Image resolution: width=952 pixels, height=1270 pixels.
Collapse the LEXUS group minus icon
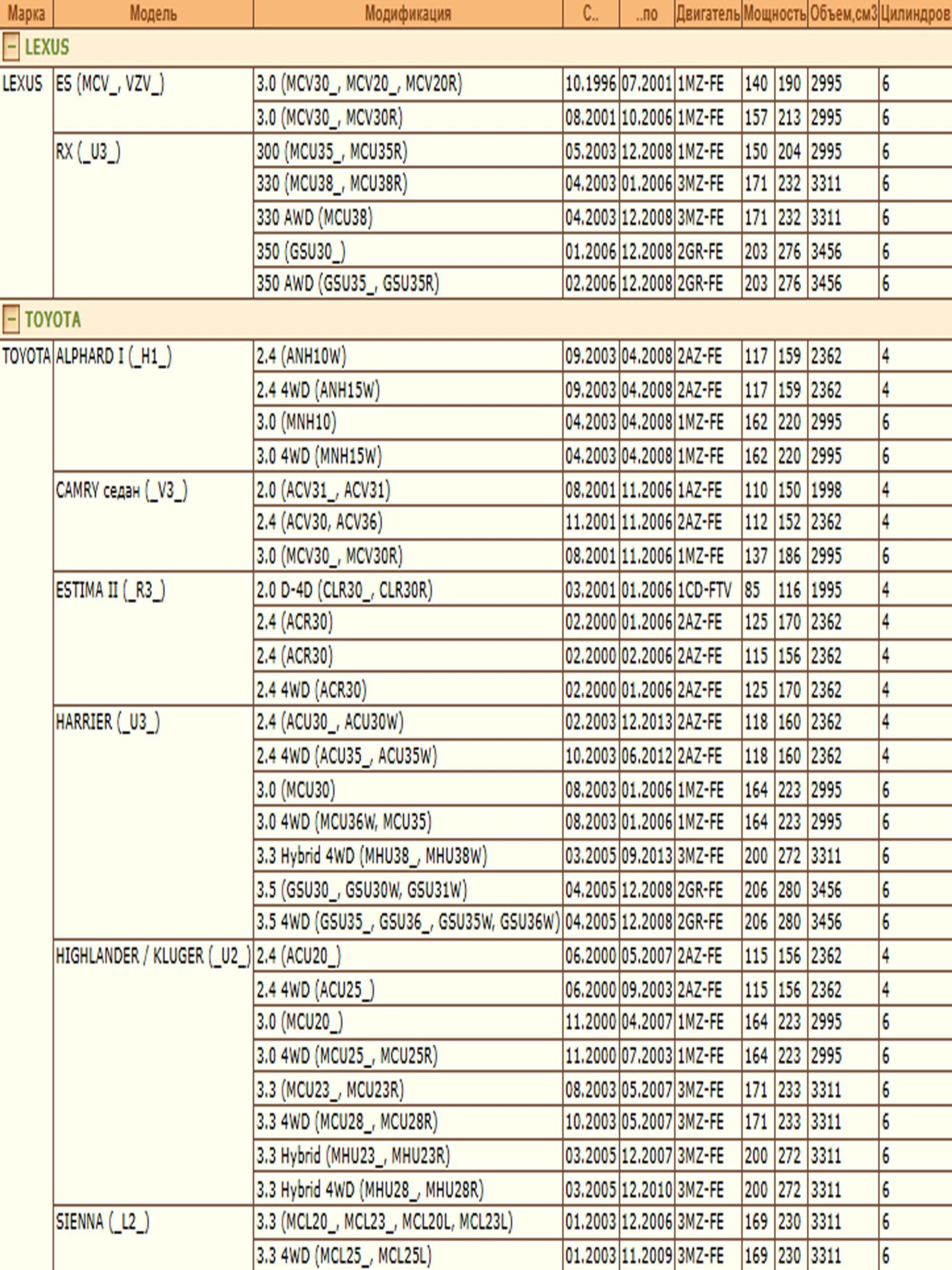(x=11, y=47)
